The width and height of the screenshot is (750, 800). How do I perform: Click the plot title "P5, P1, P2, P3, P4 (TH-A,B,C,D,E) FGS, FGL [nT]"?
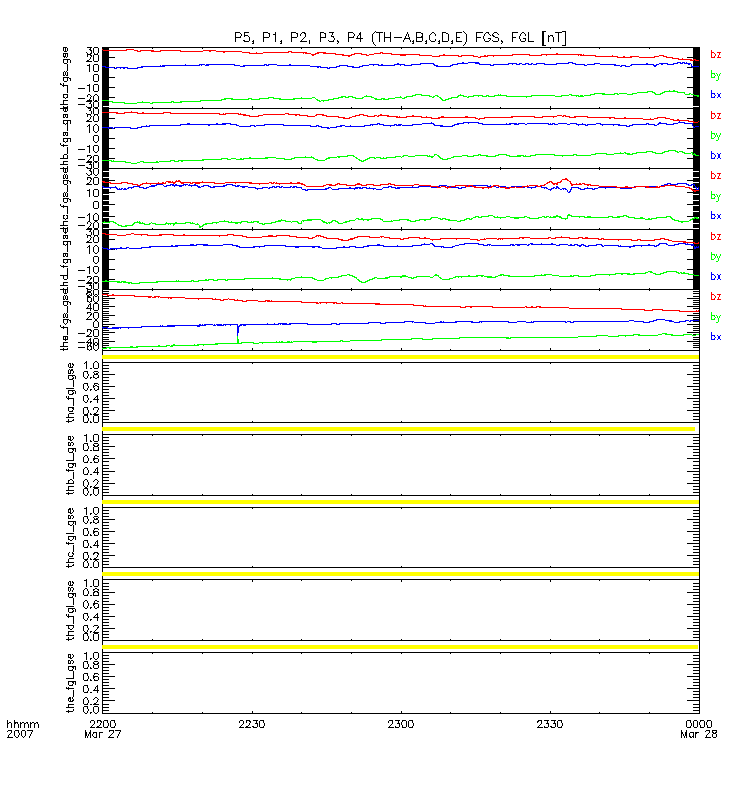click(x=400, y=38)
